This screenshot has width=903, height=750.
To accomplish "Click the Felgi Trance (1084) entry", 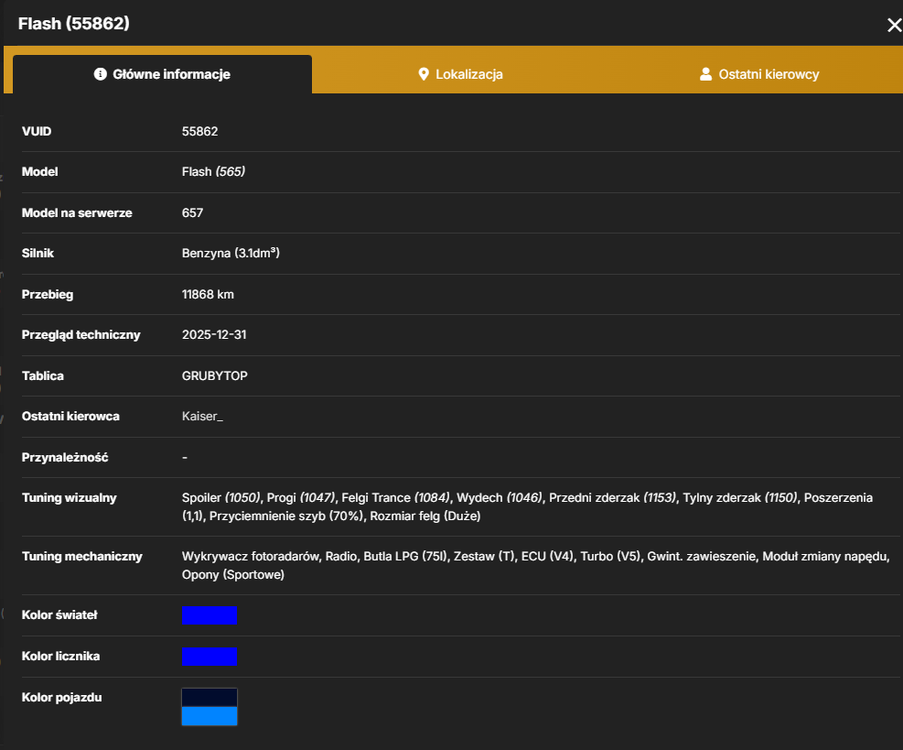I will click(x=396, y=498).
